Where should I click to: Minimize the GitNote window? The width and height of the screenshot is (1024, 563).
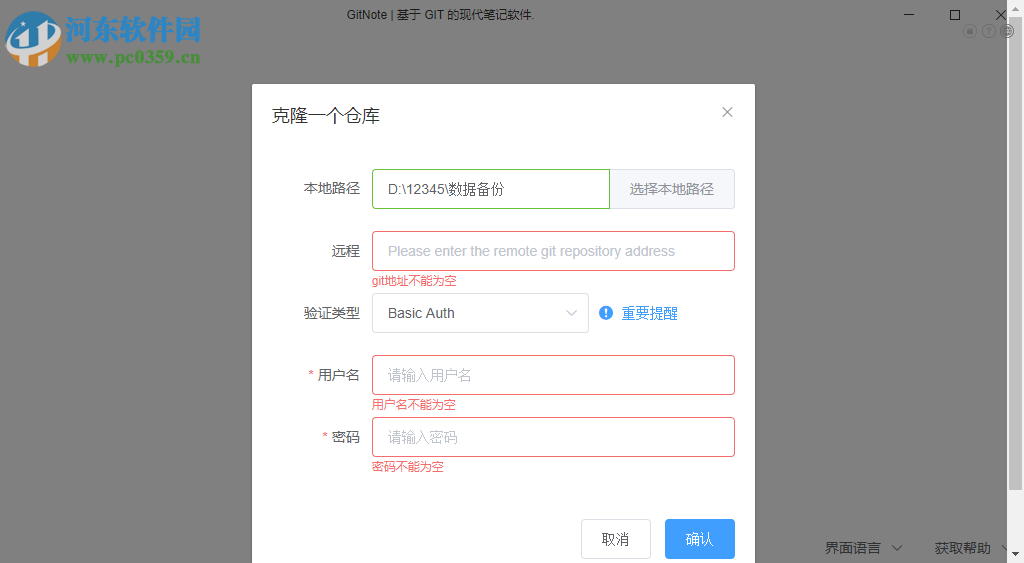click(908, 14)
